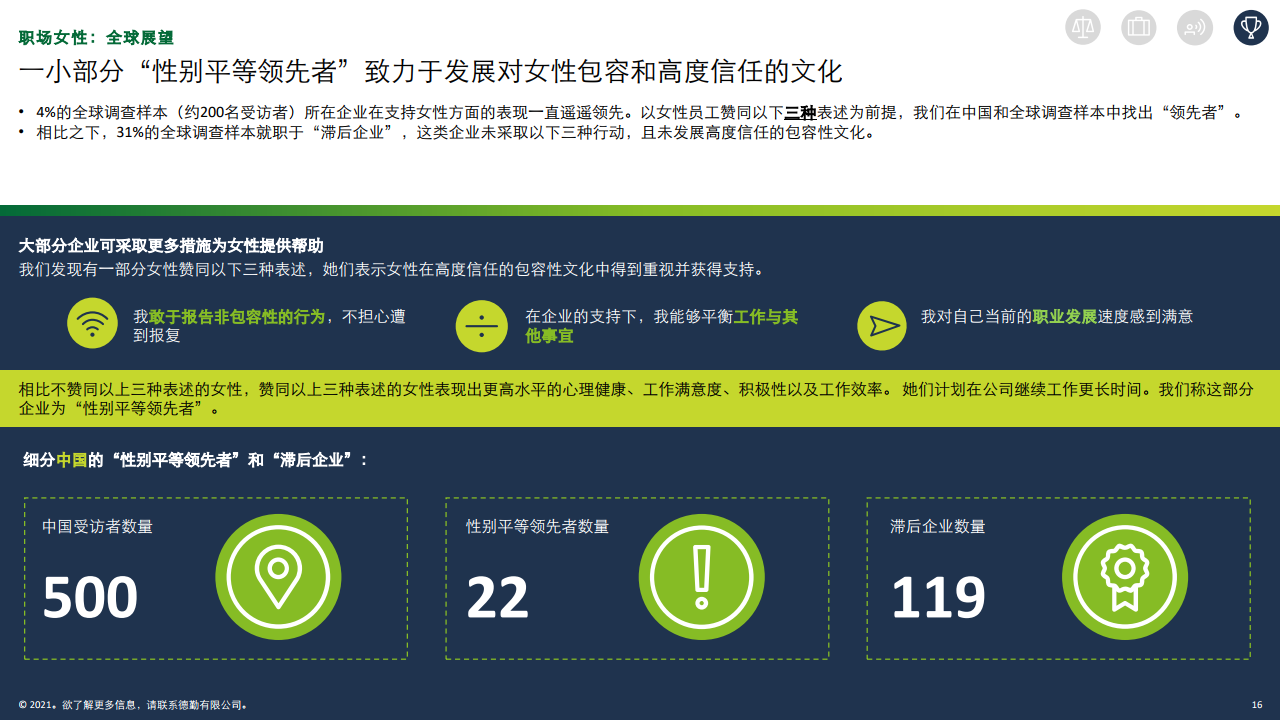1280x720 pixels.
Task: Click the Wi-Fi signal icon
Action: (x=92, y=323)
